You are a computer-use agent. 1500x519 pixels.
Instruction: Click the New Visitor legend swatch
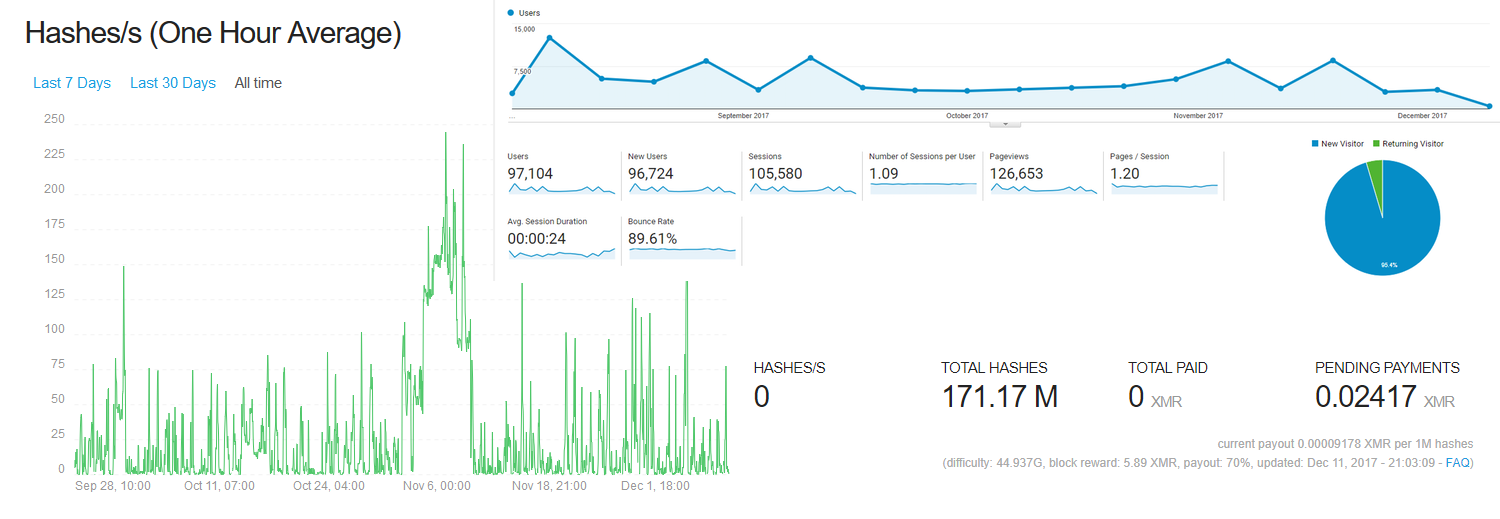1315,144
